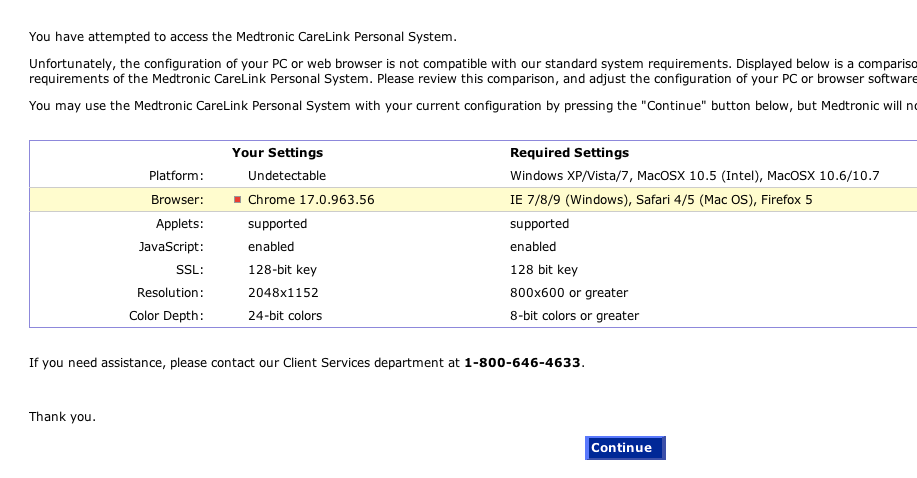
Task: Click the "2048x1152" resolution value
Action: 281,293
